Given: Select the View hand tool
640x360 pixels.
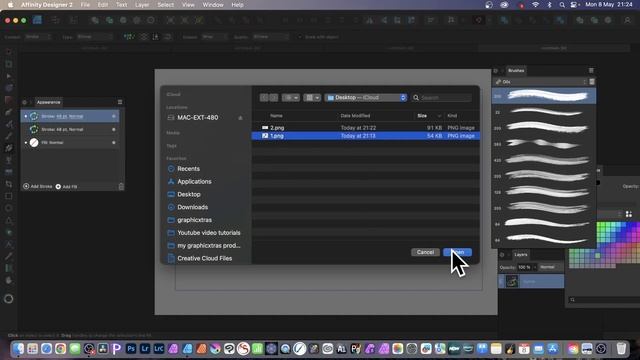Looking at the screenshot, I should tap(9, 280).
